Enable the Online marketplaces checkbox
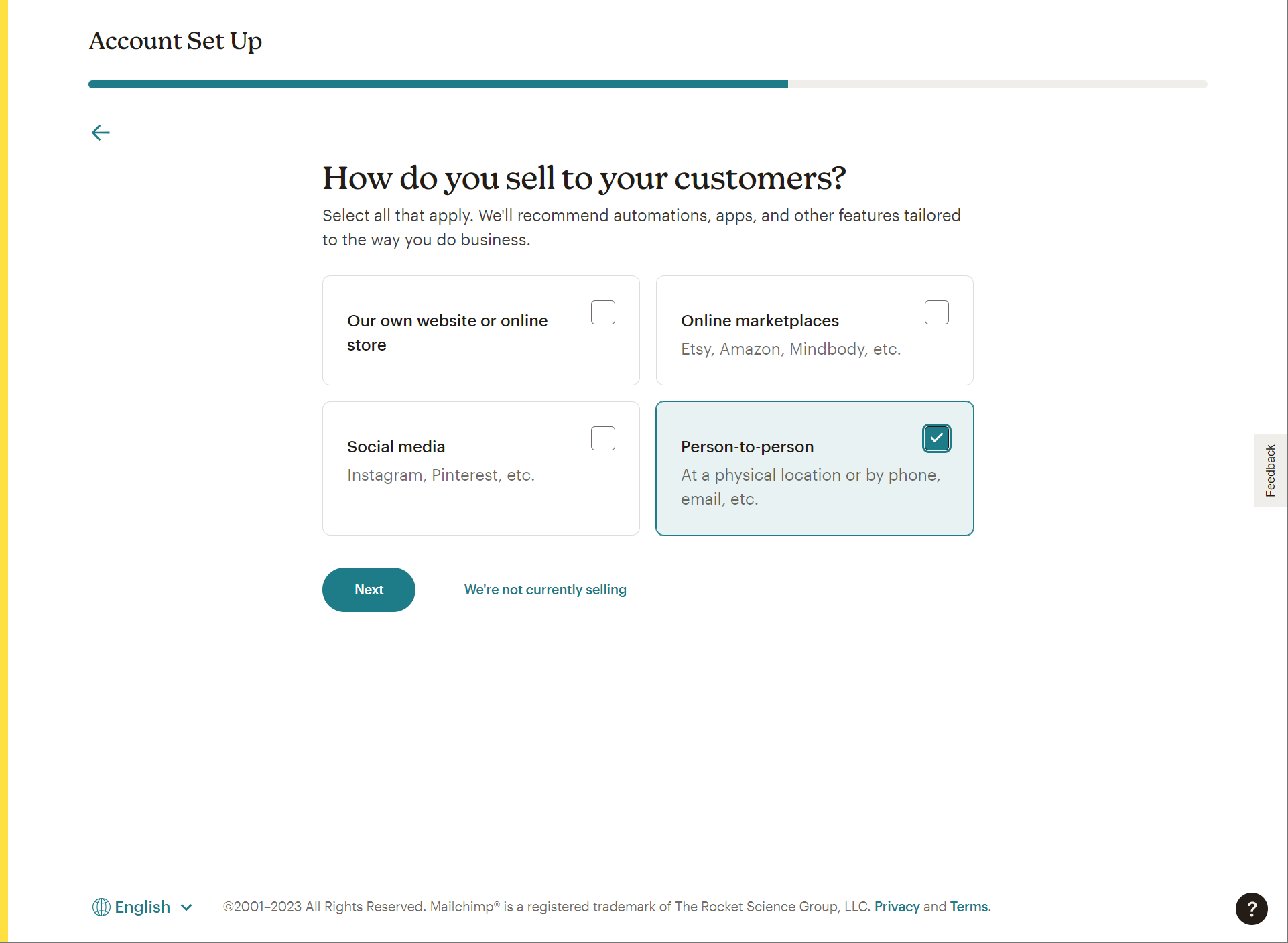1288x943 pixels. [936, 312]
